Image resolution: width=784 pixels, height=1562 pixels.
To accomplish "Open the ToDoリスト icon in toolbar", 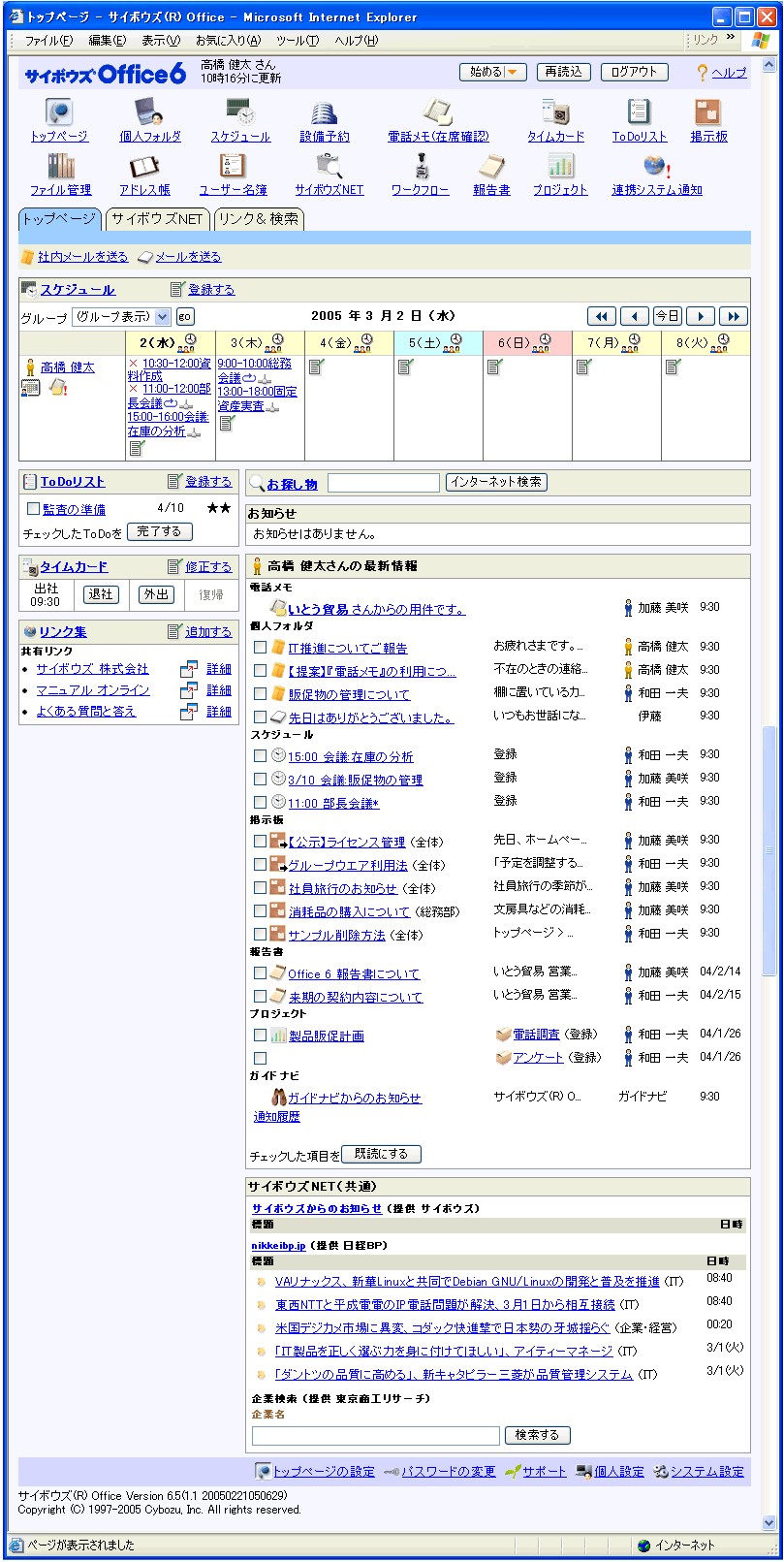I will pos(639,112).
